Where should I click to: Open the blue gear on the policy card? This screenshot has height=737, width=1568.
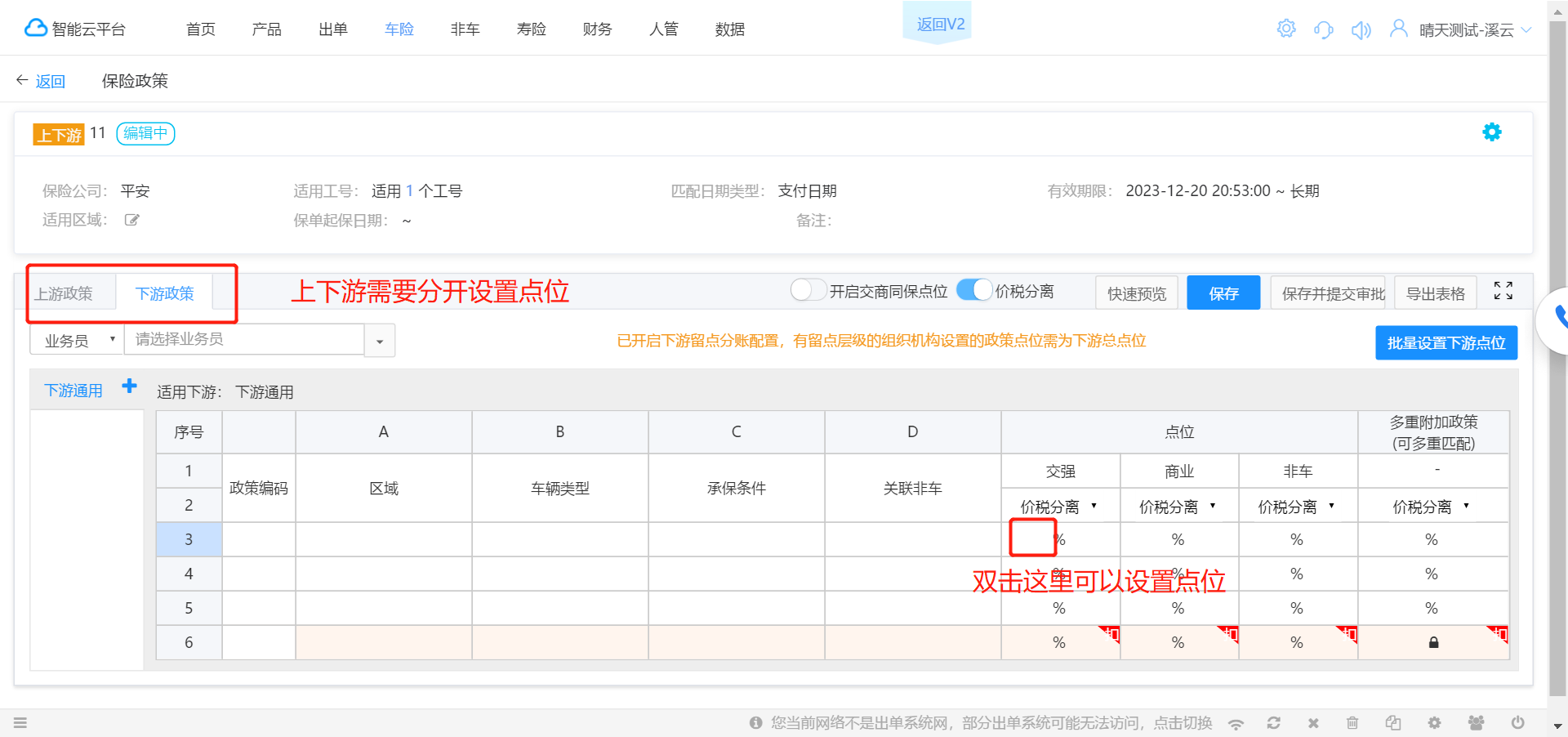(x=1492, y=132)
